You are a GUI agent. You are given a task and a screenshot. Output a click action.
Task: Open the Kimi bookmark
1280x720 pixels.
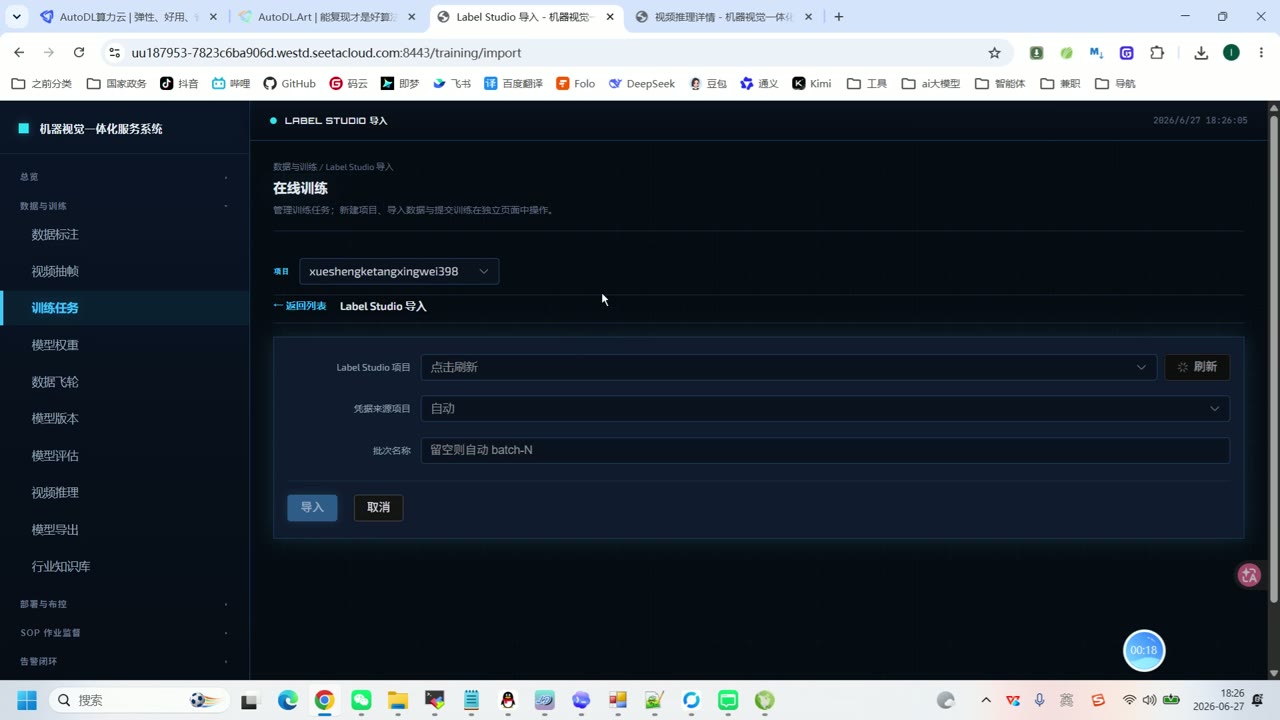[x=811, y=84]
